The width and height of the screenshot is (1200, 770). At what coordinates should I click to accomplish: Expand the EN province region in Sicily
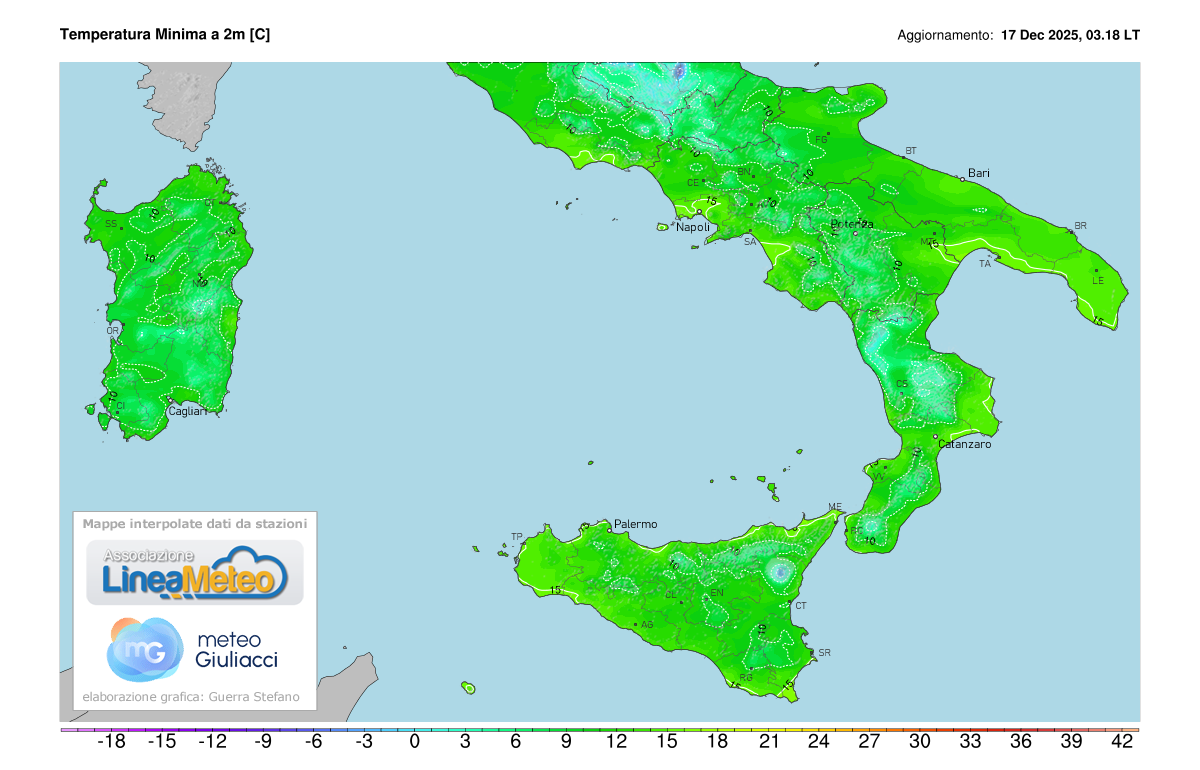(x=717, y=593)
